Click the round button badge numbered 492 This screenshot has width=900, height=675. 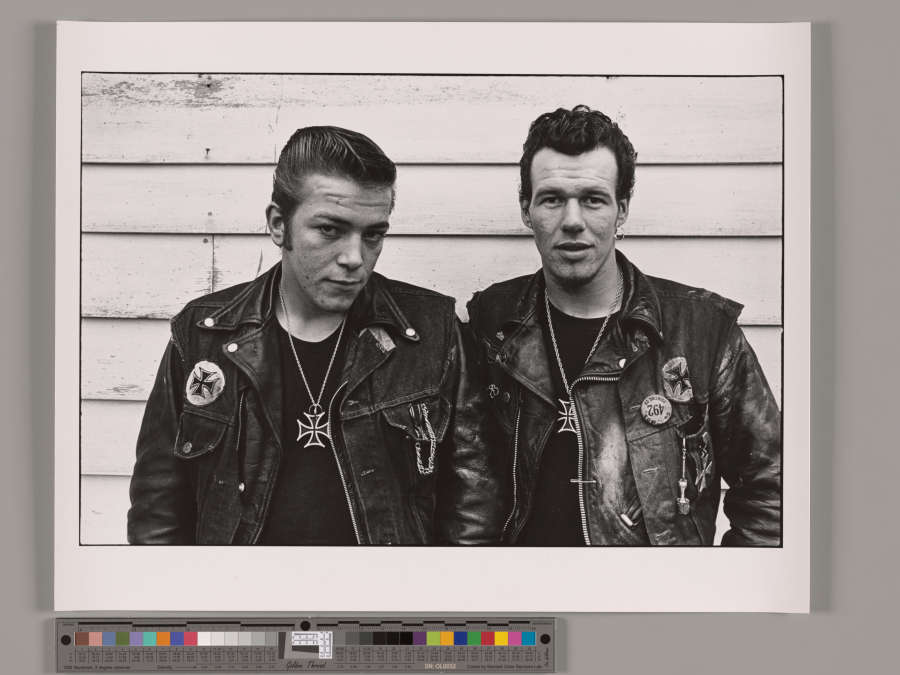point(656,409)
